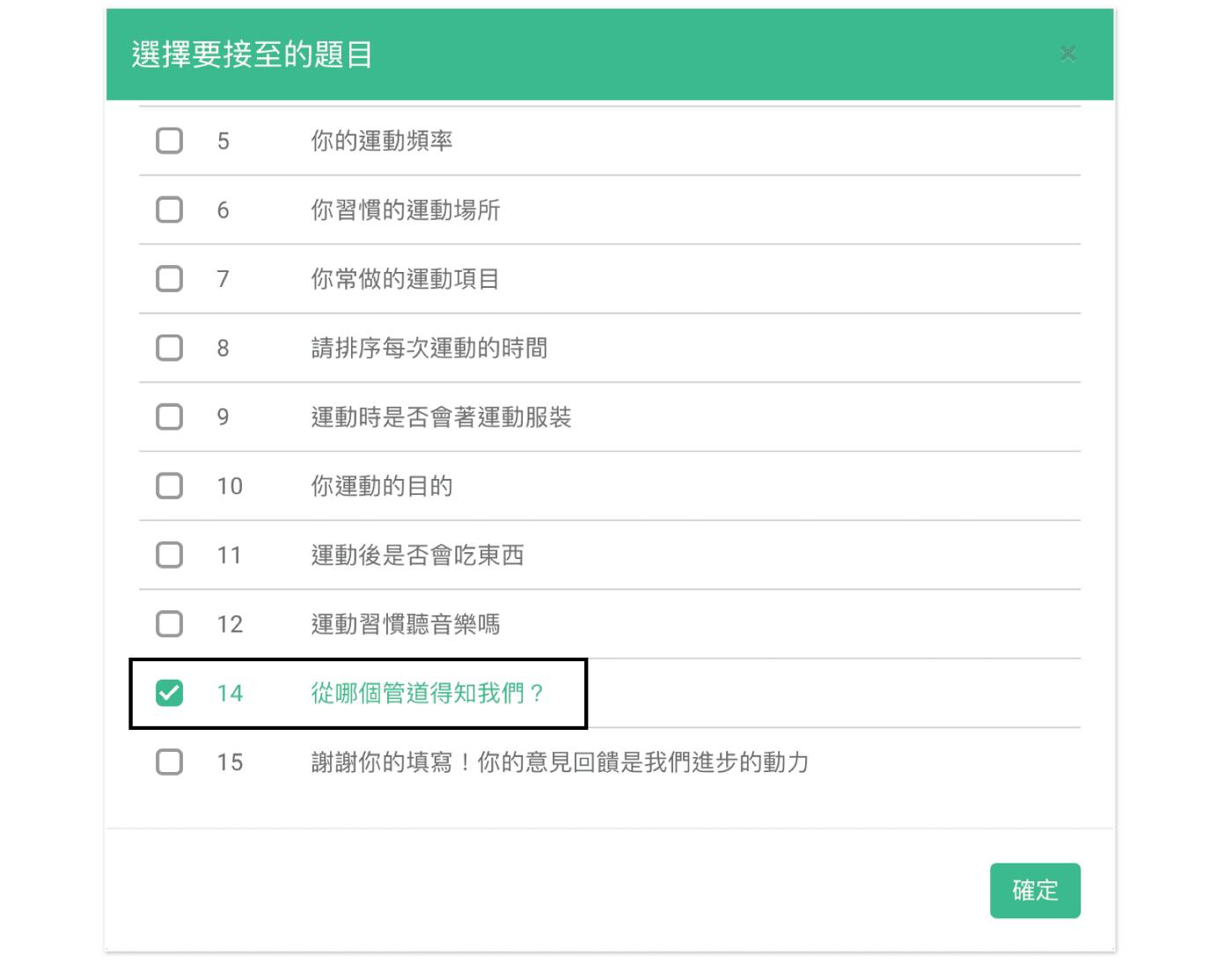Click the highlighted text 從哪個管道得知我們？

(x=428, y=693)
